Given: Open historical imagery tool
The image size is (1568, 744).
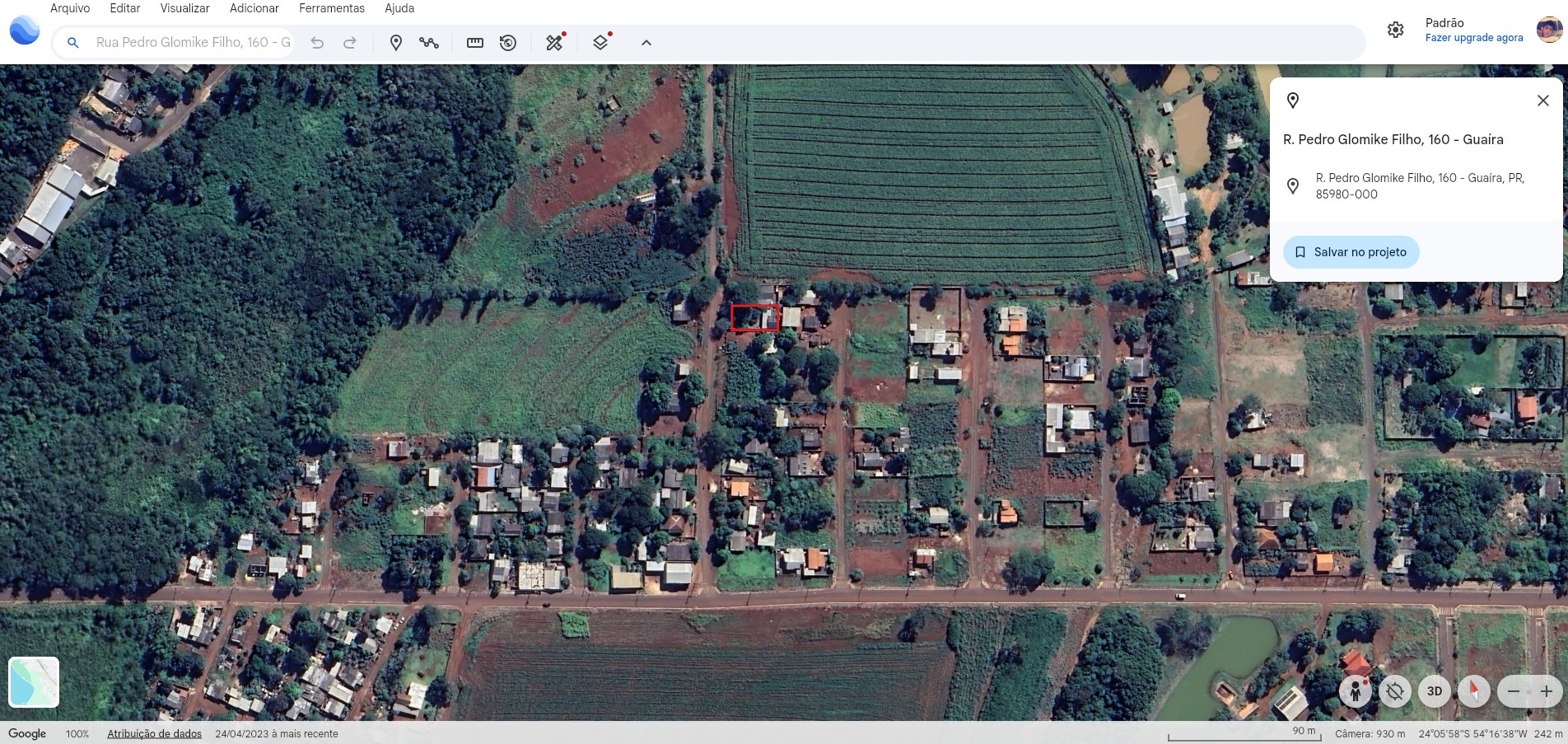Looking at the screenshot, I should (508, 43).
